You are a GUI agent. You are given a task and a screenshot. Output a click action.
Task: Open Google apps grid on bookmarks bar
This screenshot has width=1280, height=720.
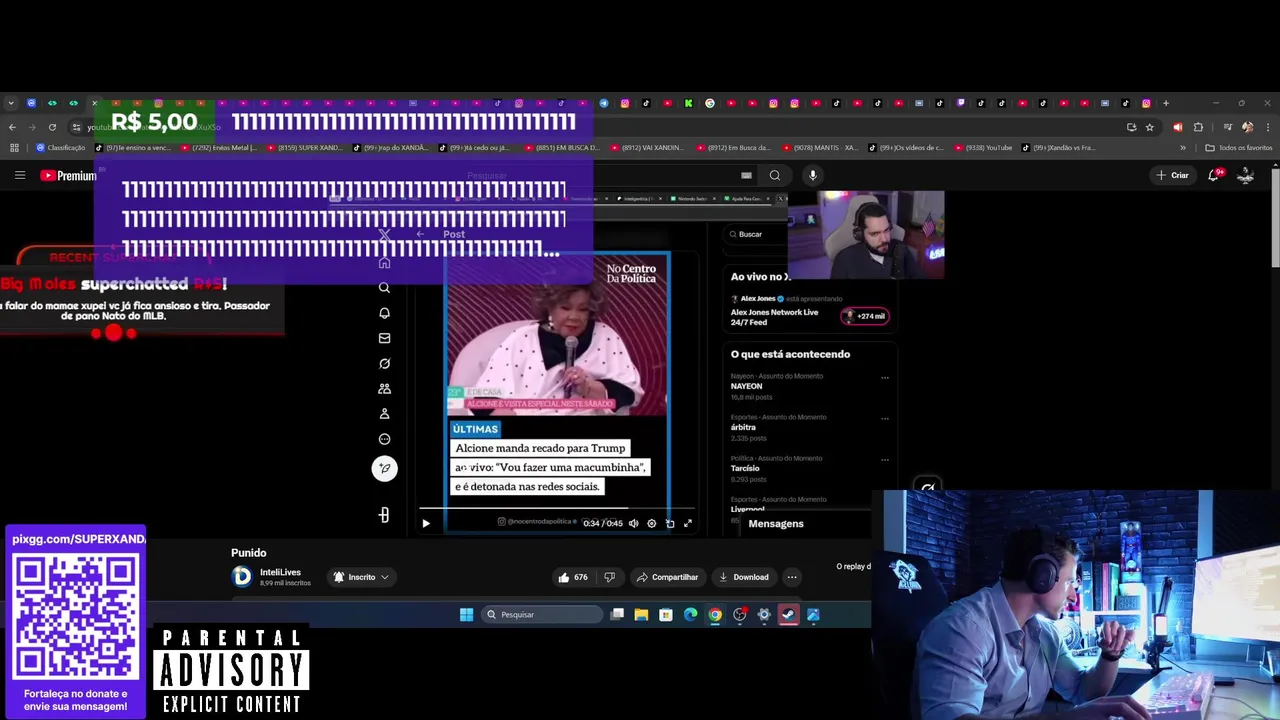[14, 147]
